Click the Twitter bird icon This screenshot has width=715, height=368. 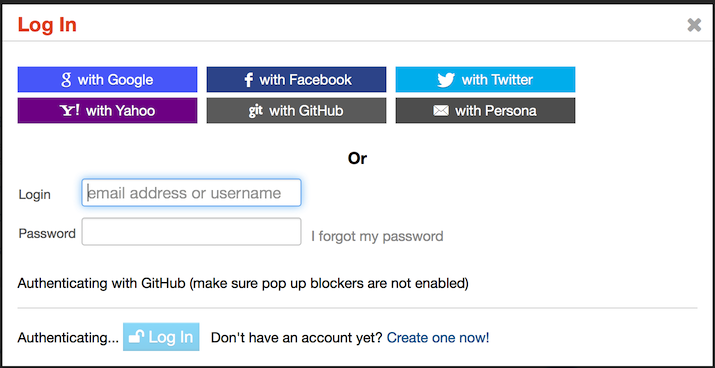(x=446, y=80)
